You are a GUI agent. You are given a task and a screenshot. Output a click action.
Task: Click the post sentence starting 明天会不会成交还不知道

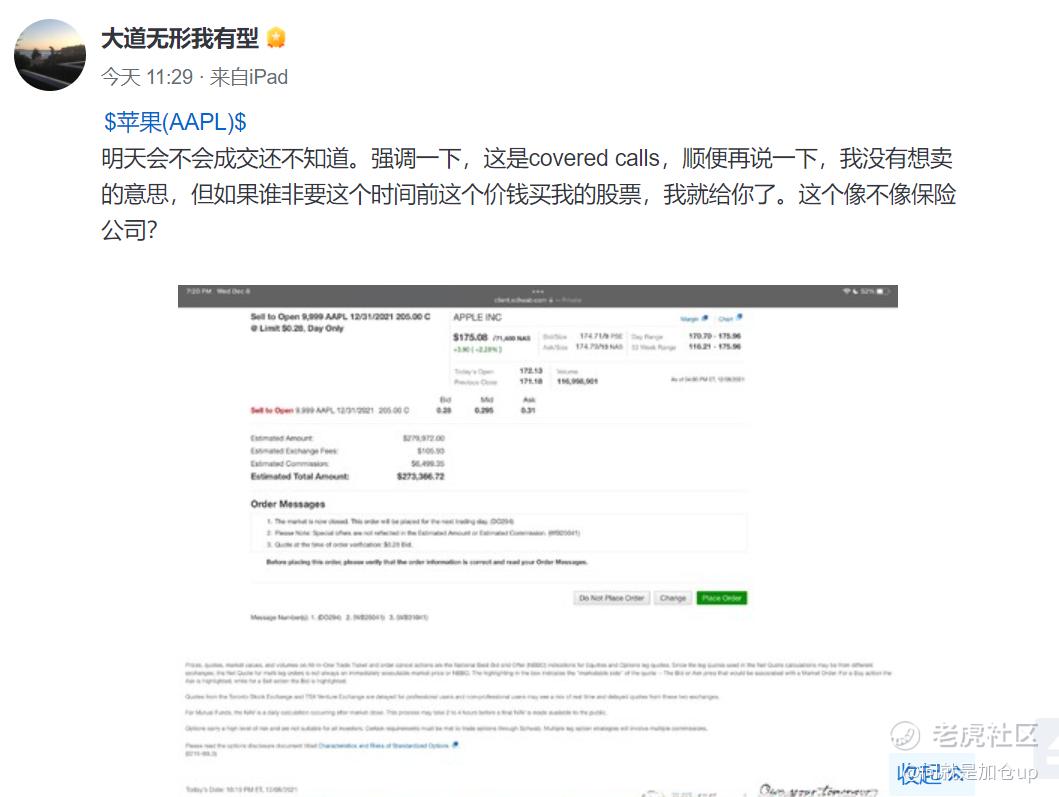pos(528,194)
